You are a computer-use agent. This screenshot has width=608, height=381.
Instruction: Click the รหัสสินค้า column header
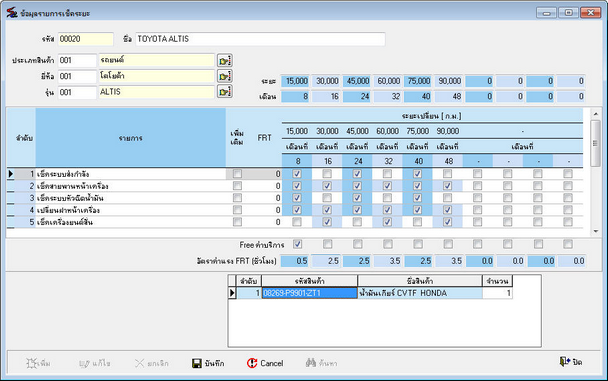click(309, 281)
